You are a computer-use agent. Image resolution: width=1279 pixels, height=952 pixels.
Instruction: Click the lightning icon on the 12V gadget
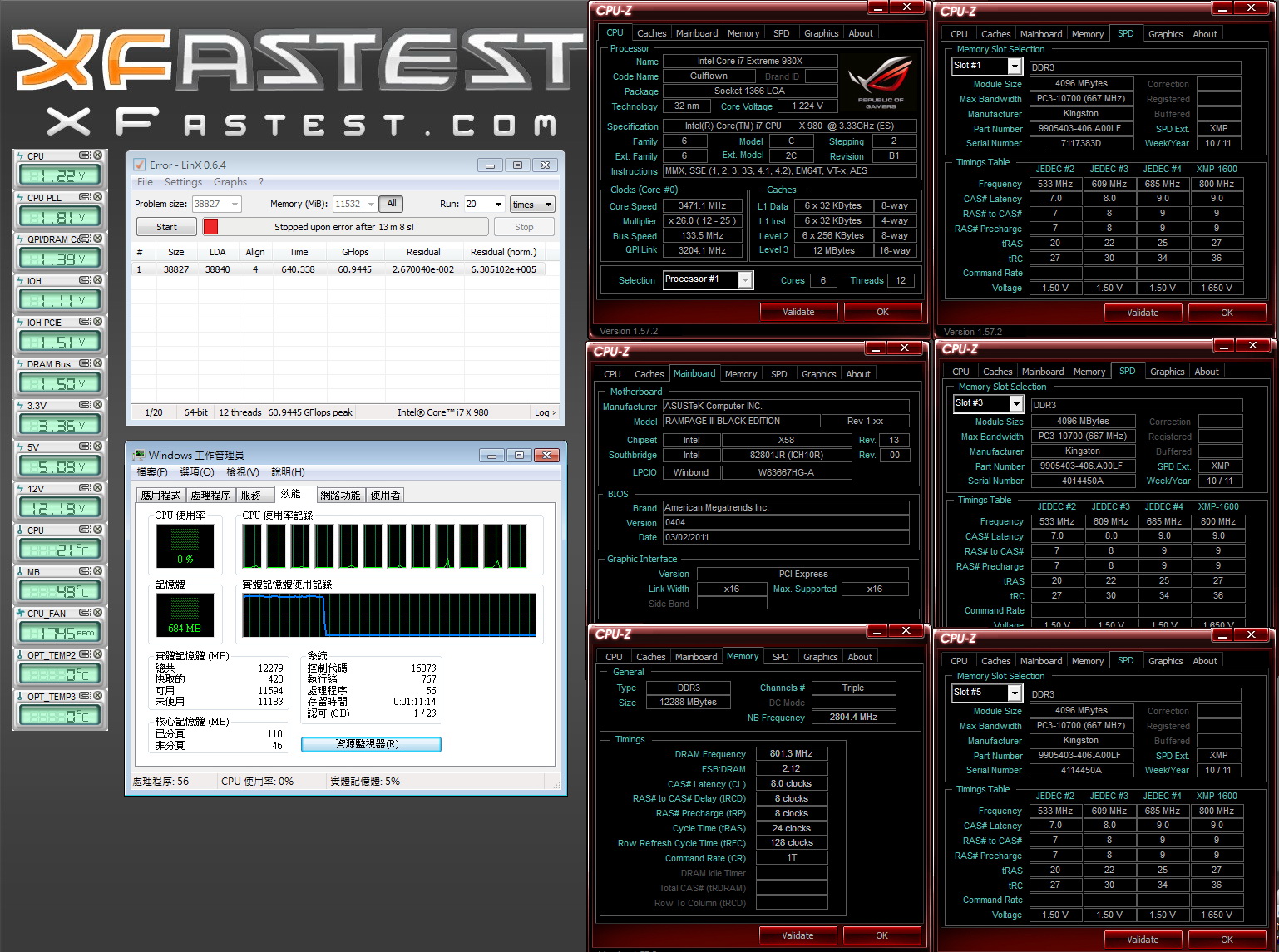pos(21,488)
